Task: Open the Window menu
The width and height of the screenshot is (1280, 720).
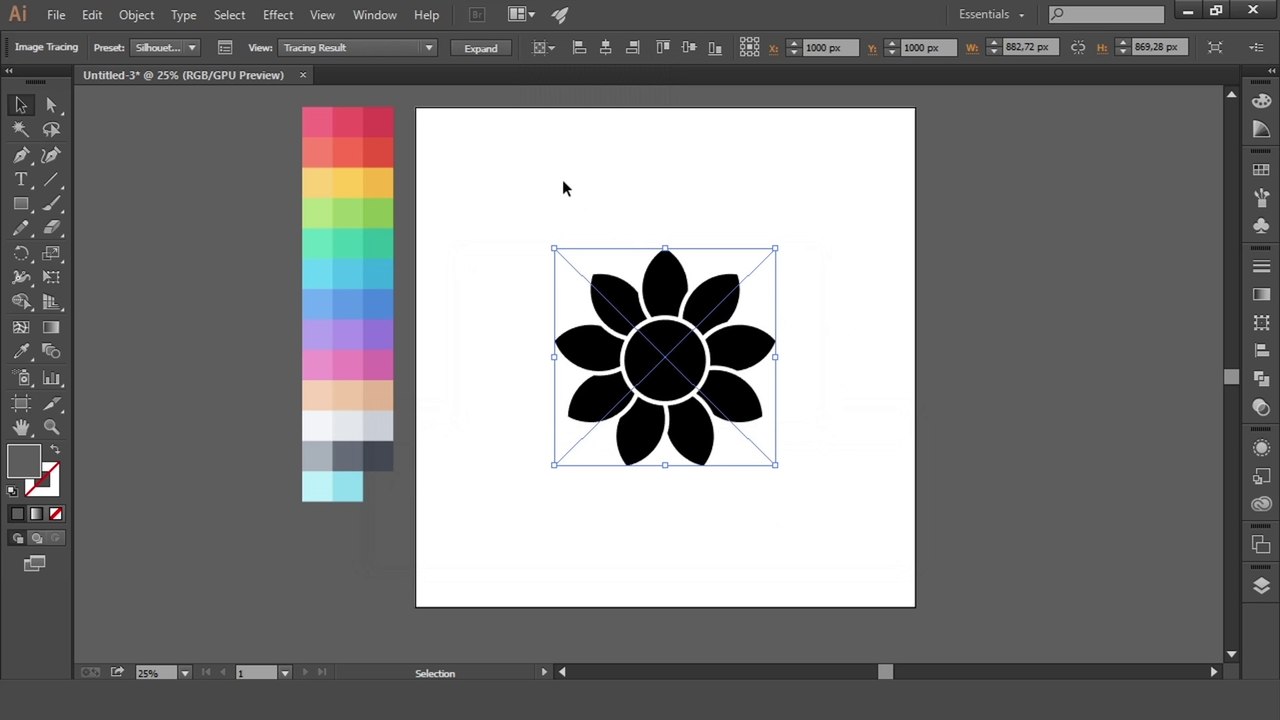Action: [x=375, y=15]
